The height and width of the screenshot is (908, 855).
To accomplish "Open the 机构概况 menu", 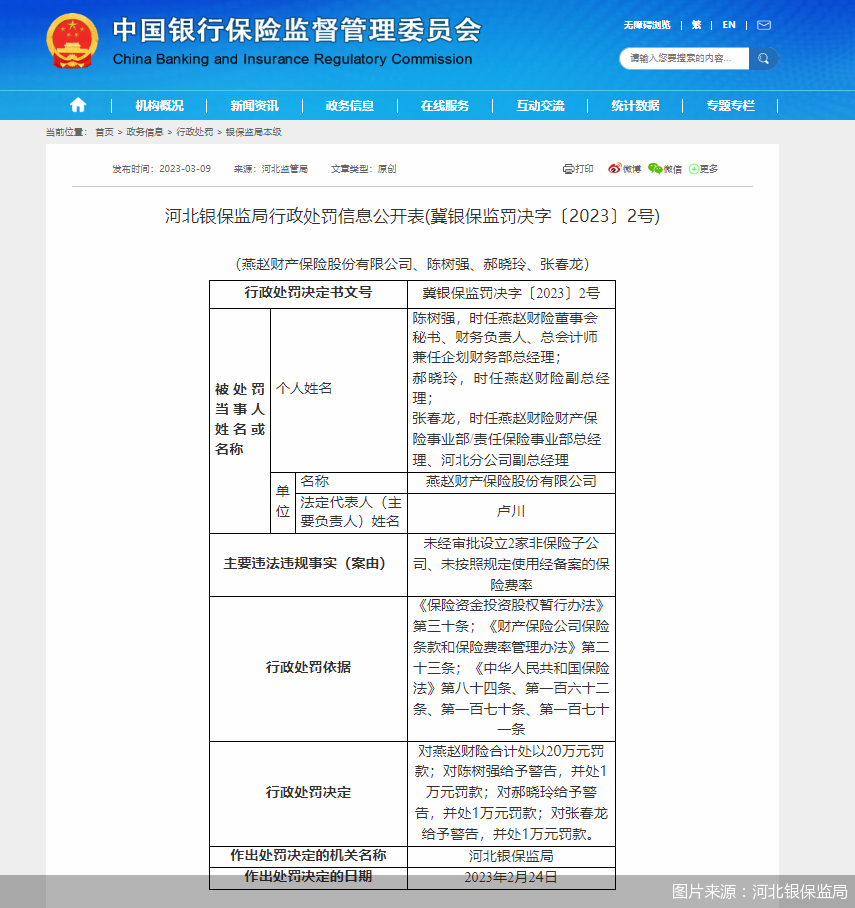I will pos(159,105).
